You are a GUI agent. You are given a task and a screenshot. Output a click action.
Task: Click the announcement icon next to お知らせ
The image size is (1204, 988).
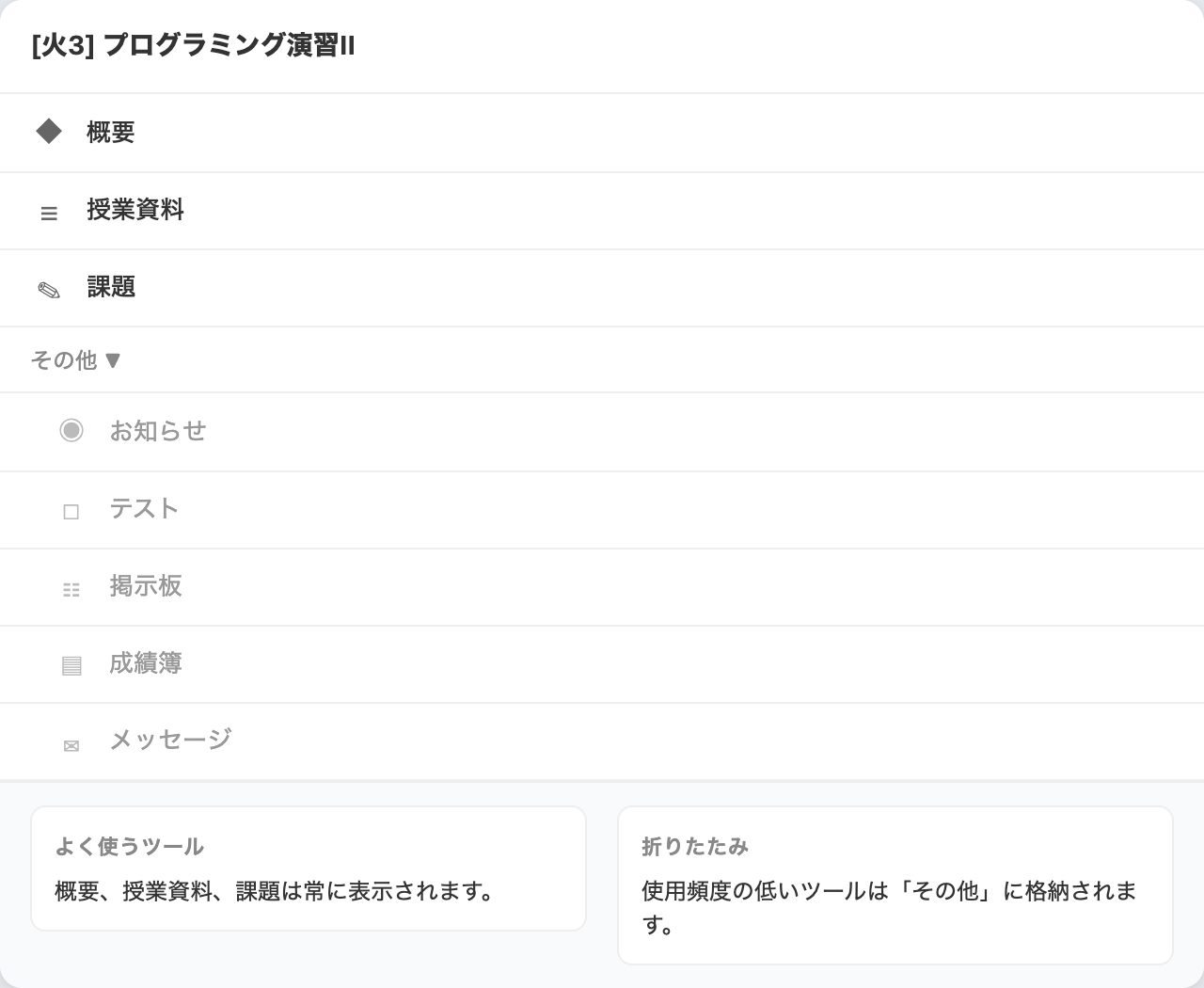click(71, 431)
